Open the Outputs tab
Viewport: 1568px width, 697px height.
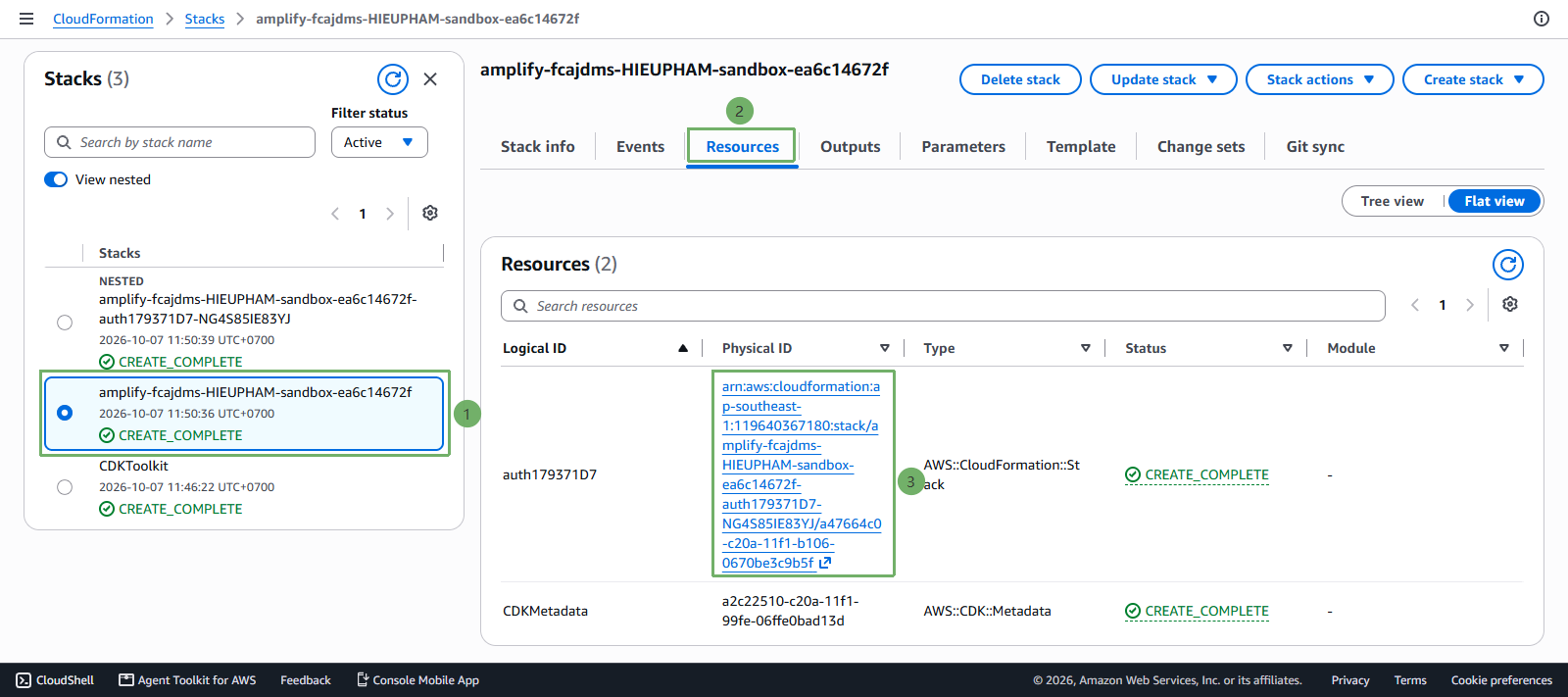tap(851, 147)
